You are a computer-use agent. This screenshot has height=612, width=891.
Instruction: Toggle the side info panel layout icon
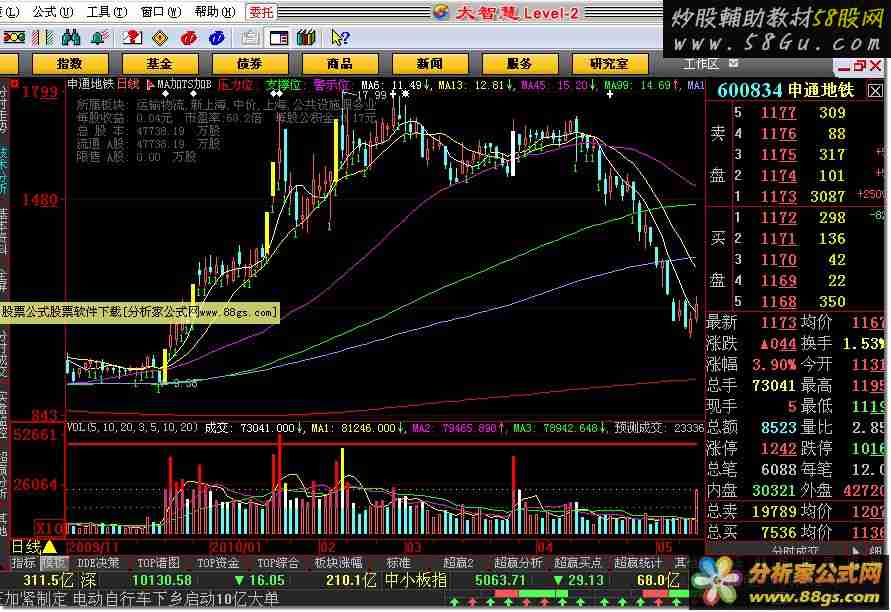click(278, 38)
